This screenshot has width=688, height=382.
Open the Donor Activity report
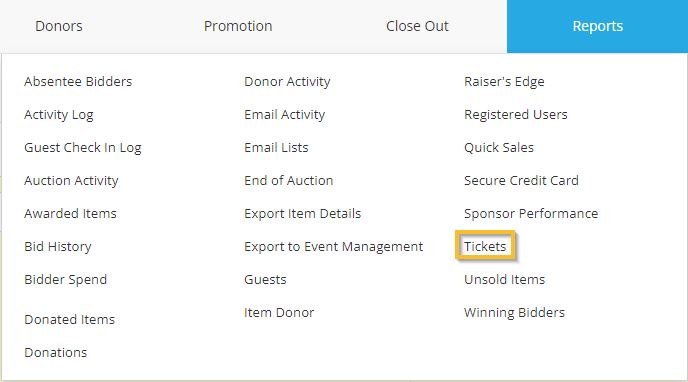tap(287, 82)
